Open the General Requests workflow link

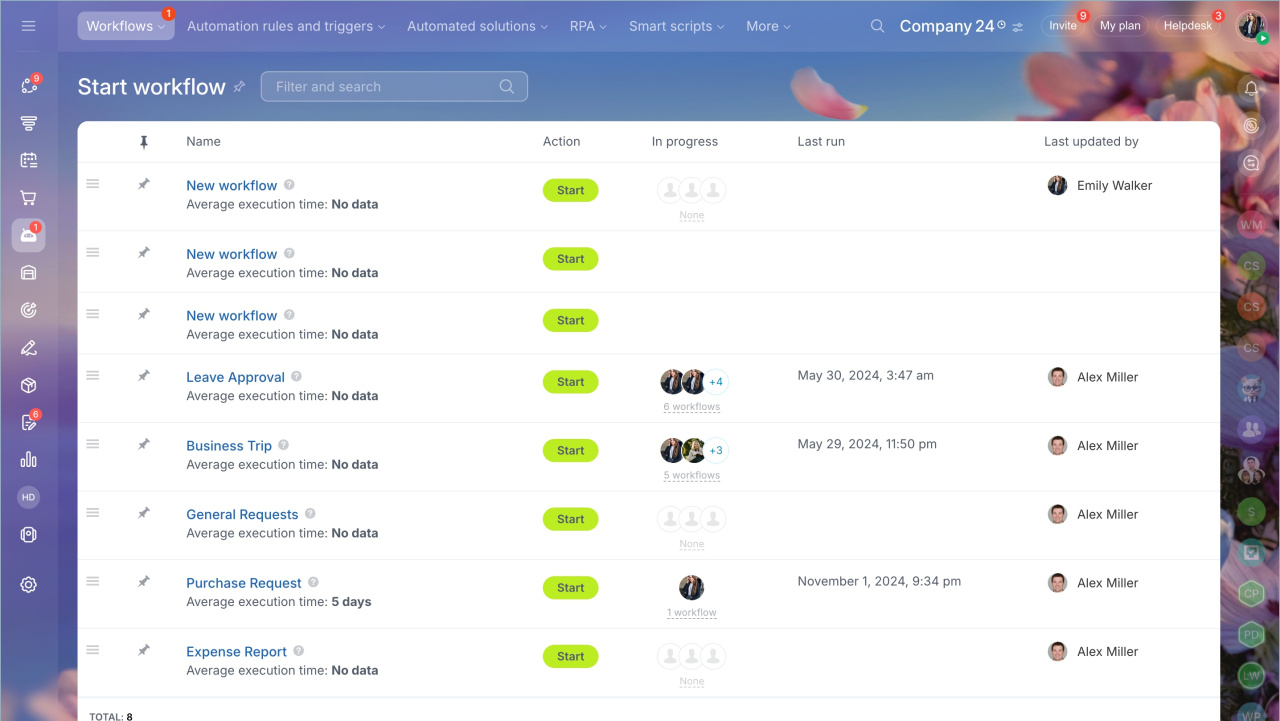tap(242, 514)
